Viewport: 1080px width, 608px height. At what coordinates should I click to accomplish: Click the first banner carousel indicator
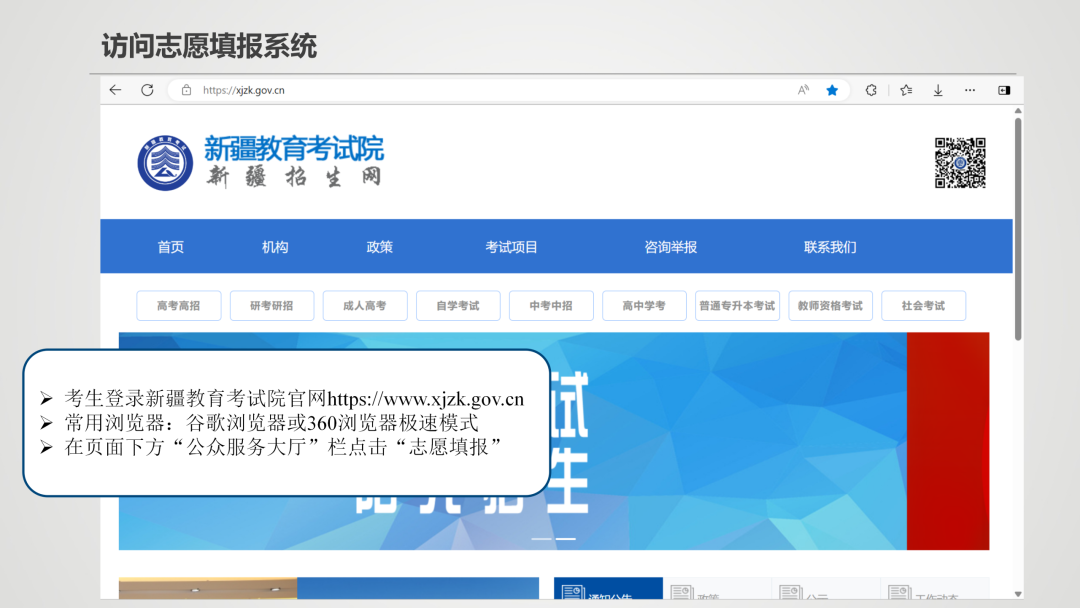pyautogui.click(x=541, y=538)
